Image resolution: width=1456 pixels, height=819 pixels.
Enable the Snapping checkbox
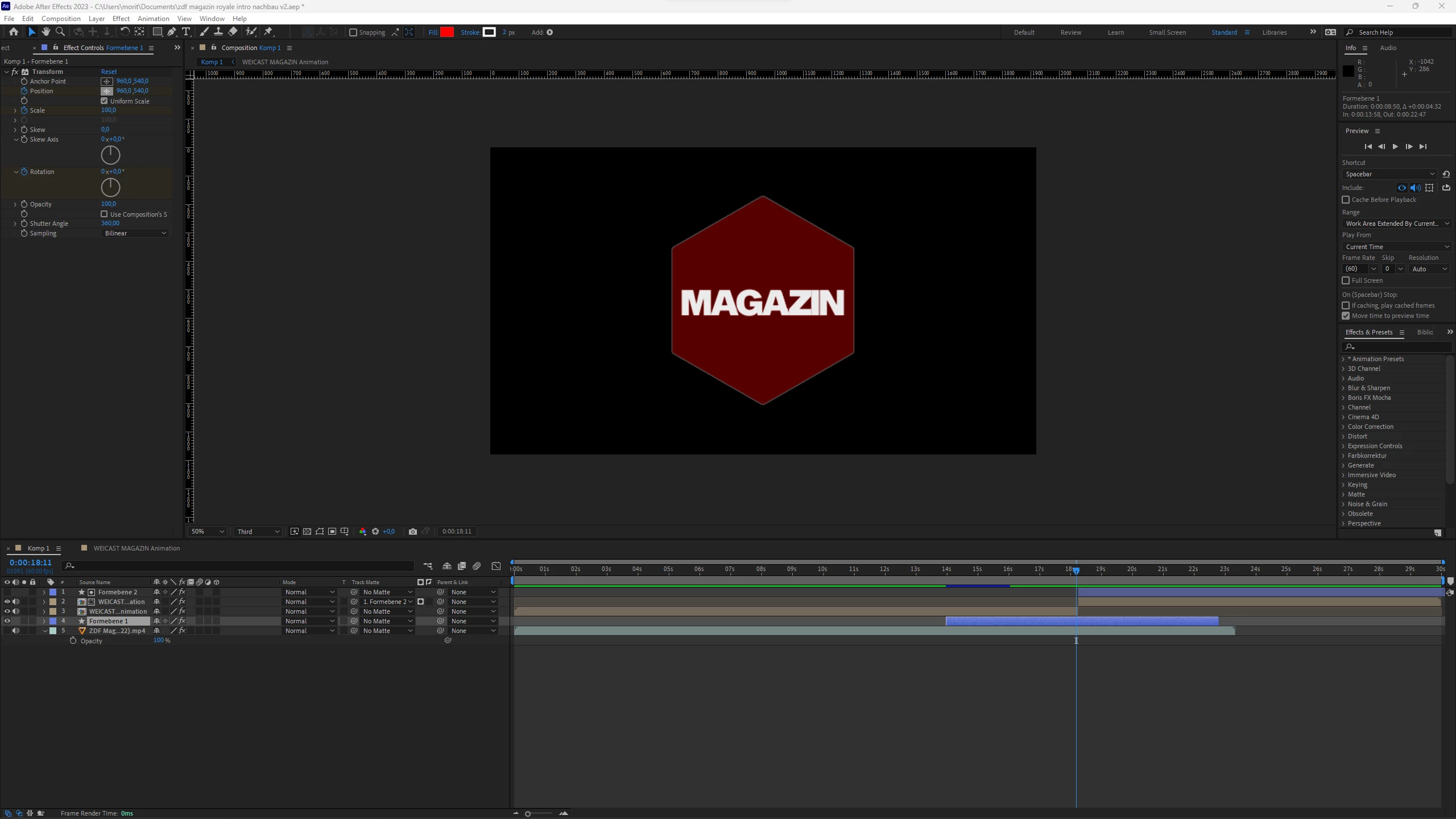pyautogui.click(x=353, y=32)
